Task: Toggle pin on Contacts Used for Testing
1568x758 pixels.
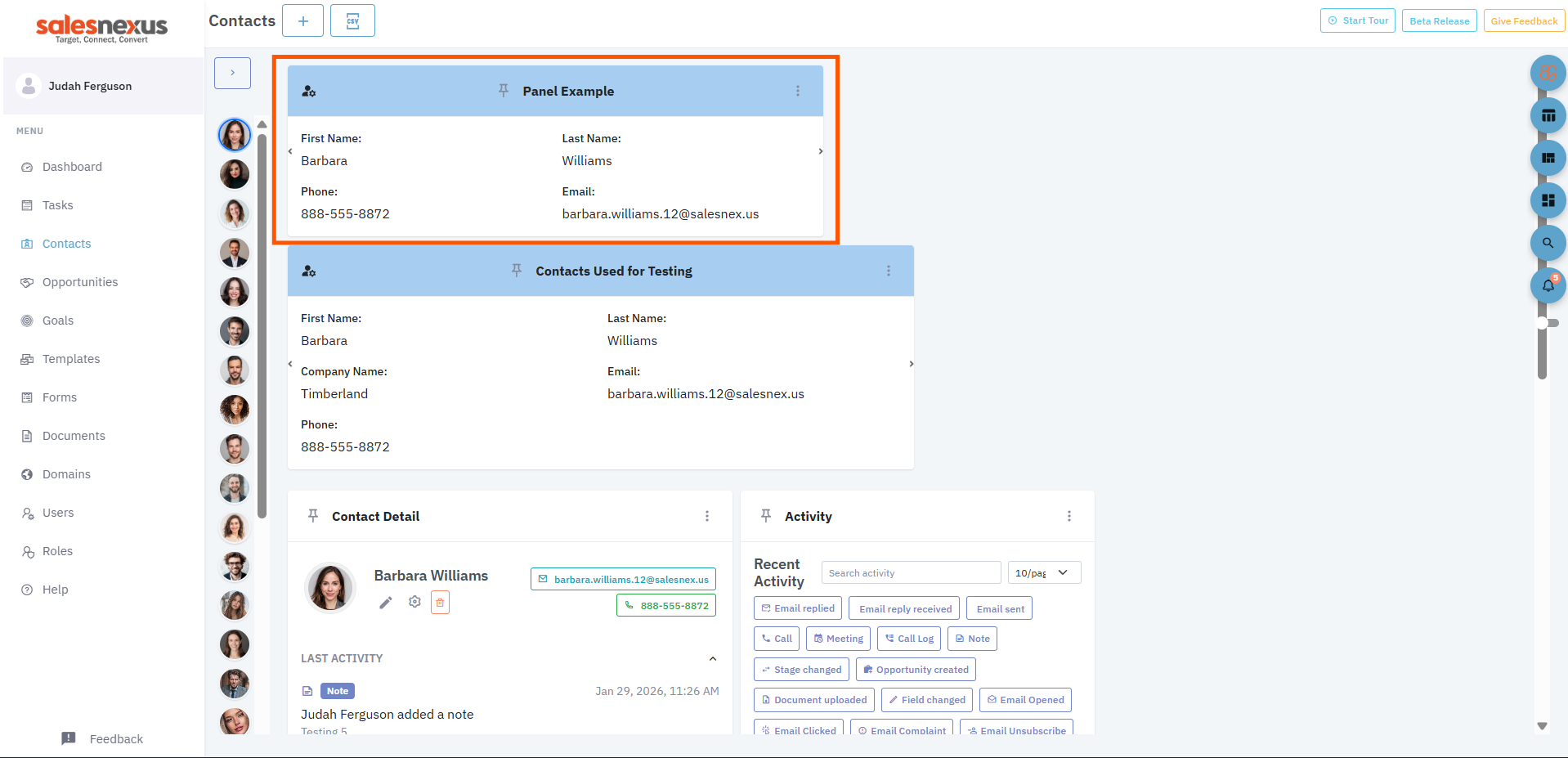Action: tap(517, 271)
